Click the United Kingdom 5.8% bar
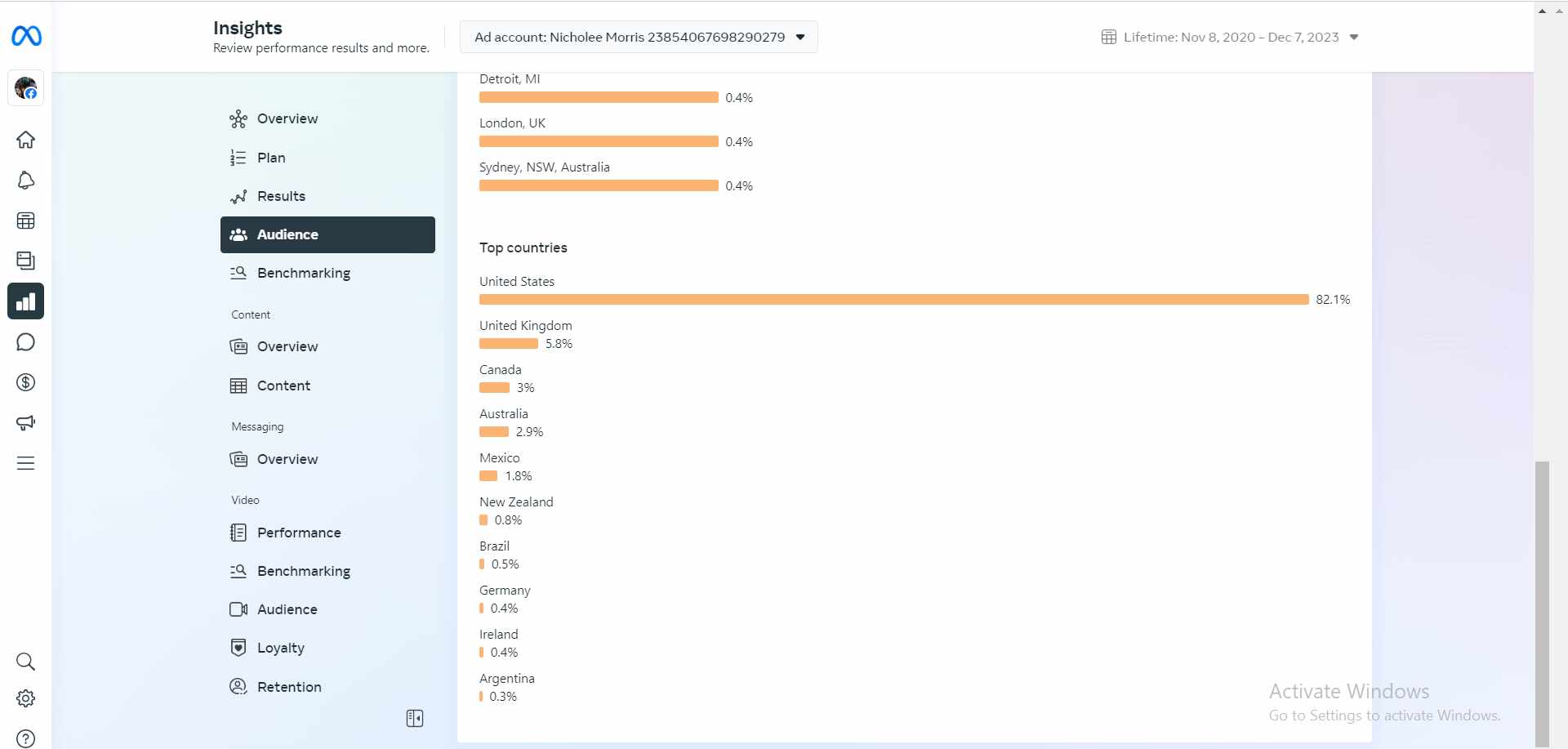This screenshot has width=1568, height=749. coord(509,344)
